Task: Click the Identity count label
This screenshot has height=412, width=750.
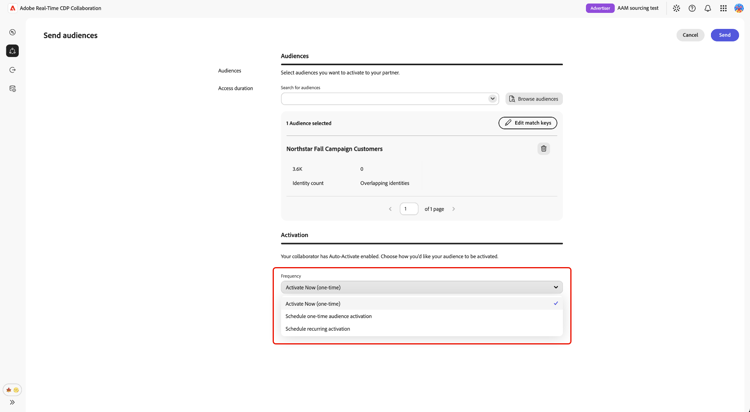Action: coord(308,183)
